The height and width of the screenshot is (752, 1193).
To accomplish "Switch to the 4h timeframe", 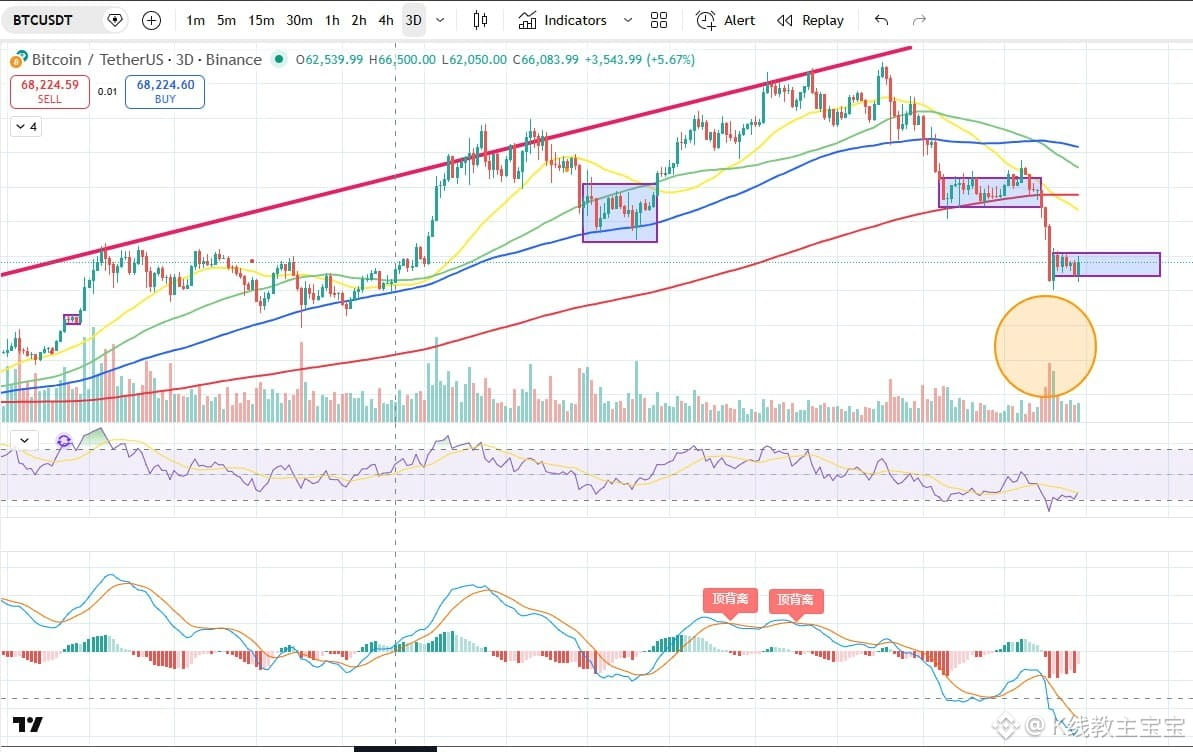I will tap(386, 21).
